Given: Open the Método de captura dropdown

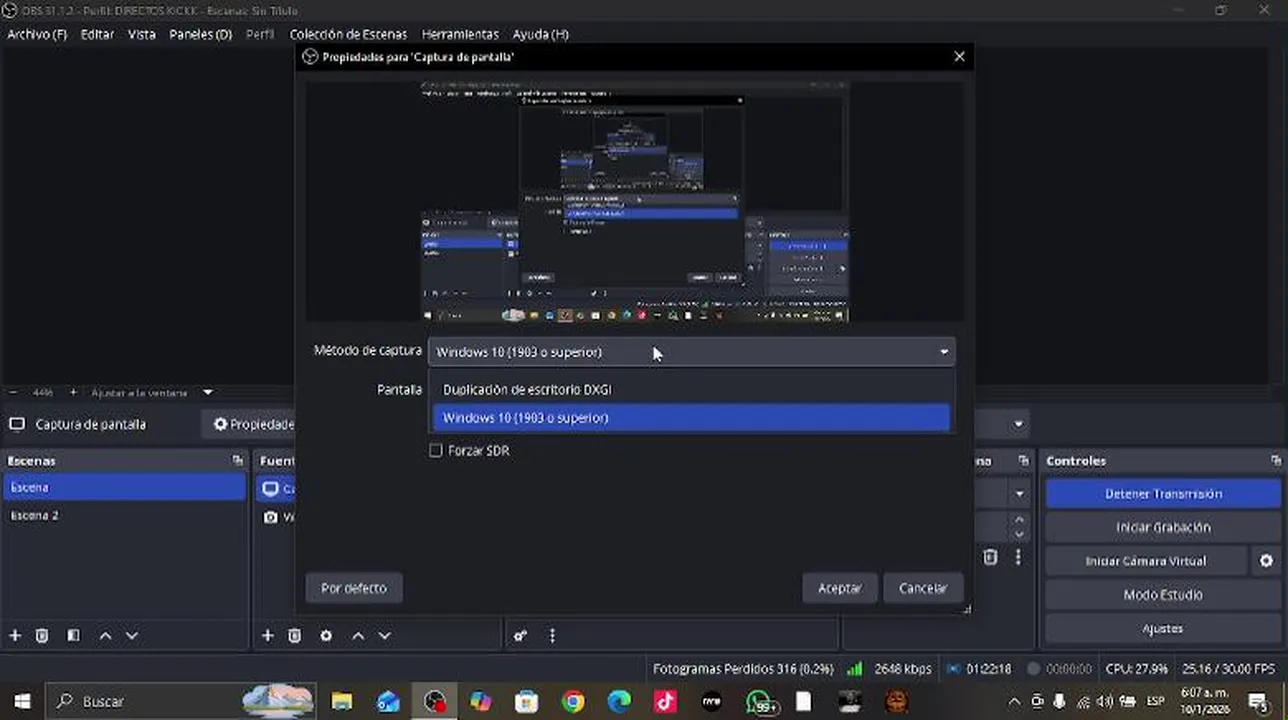Looking at the screenshot, I should [x=691, y=352].
